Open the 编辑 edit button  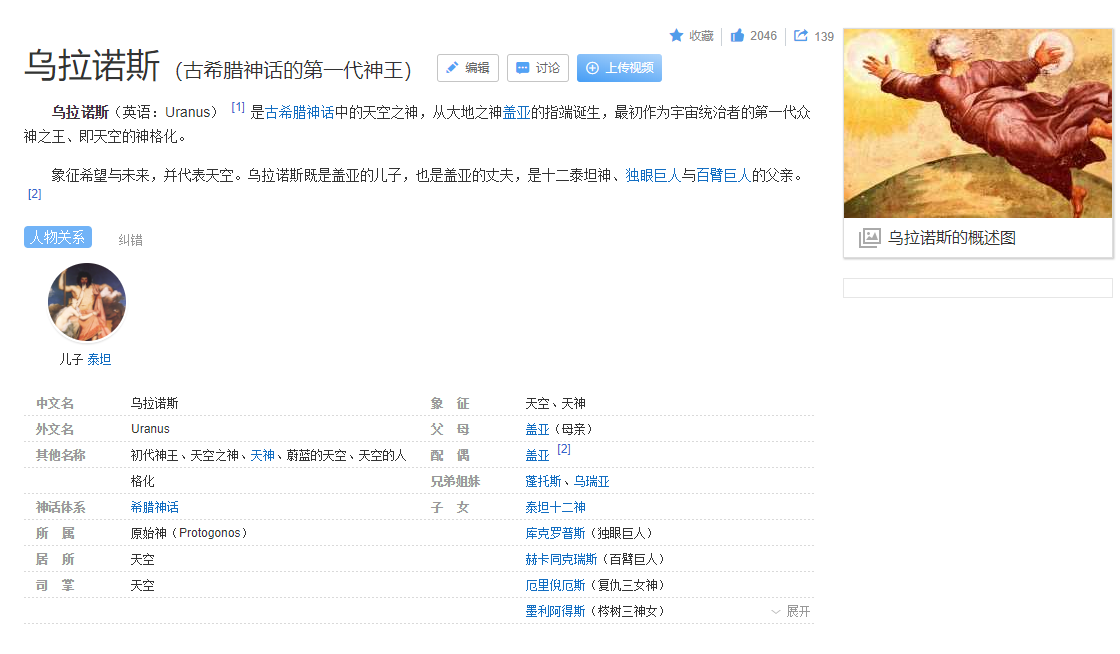468,68
